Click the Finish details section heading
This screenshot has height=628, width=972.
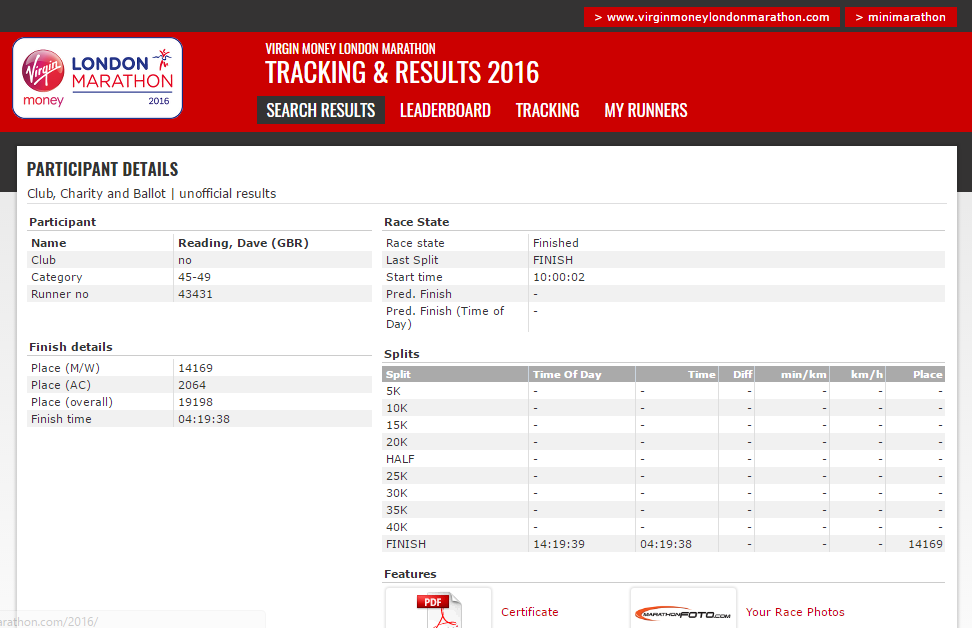tap(71, 347)
